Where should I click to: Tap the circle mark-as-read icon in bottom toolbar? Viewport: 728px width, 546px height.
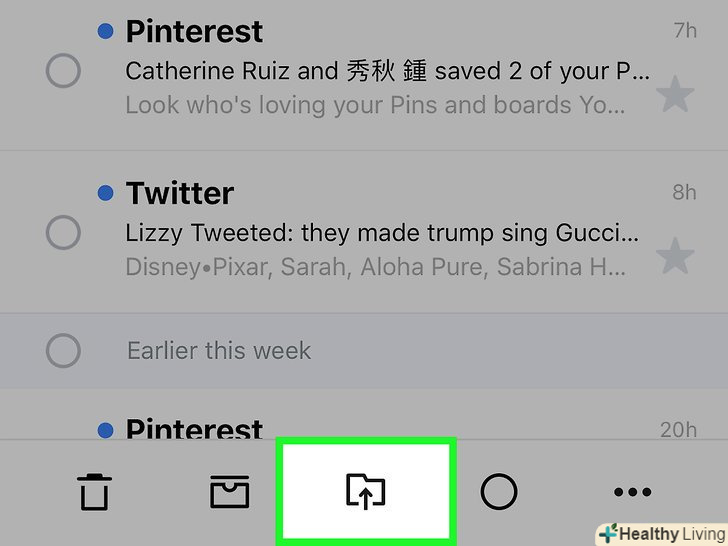tap(498, 491)
